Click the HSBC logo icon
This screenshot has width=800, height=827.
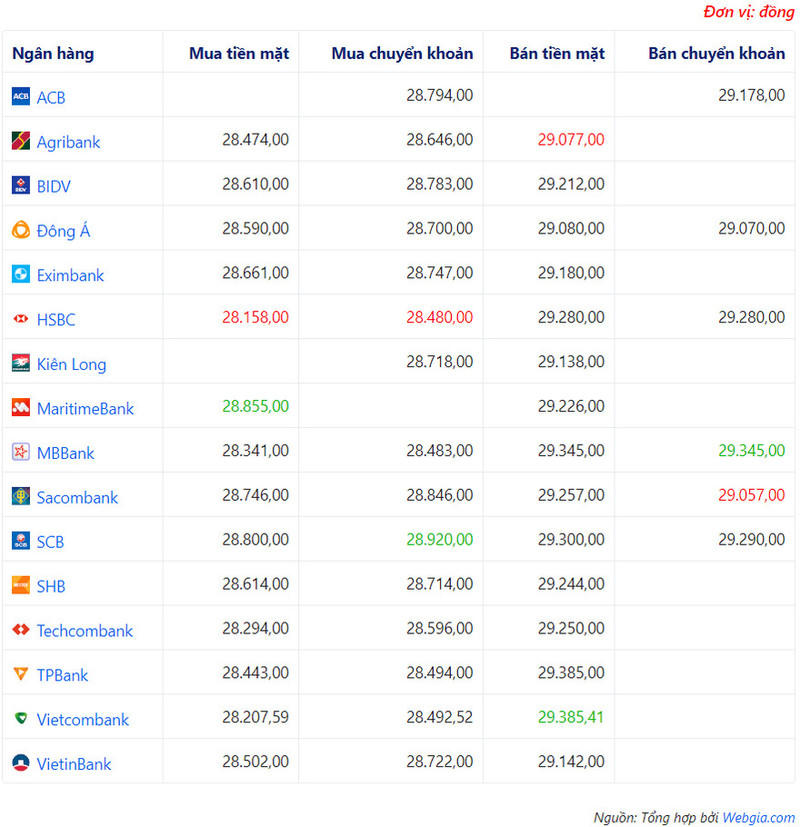pyautogui.click(x=21, y=319)
